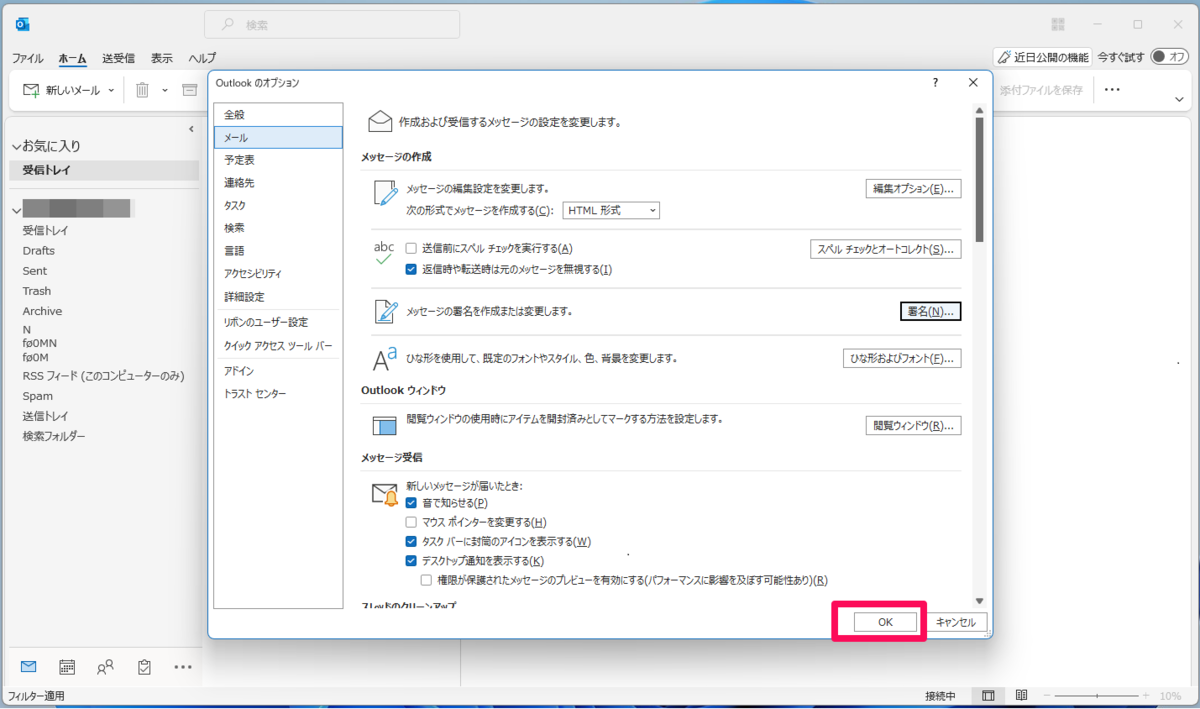Expand the delete button dropdown arrow
The width and height of the screenshot is (1200, 709).
tap(165, 90)
